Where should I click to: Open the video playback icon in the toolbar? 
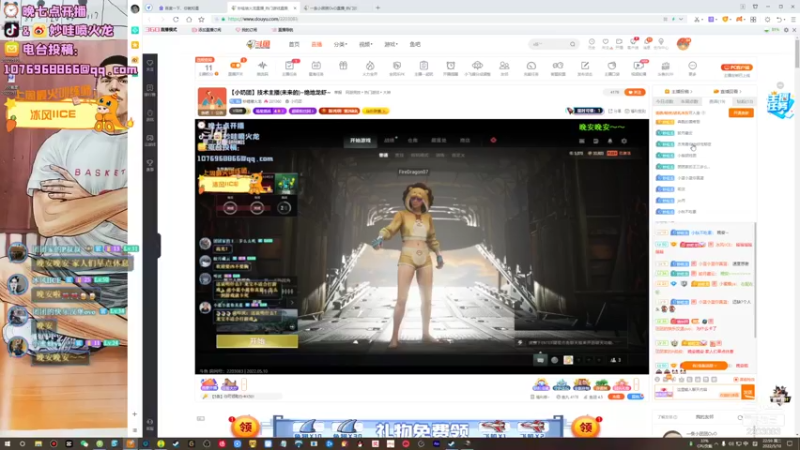point(638,65)
